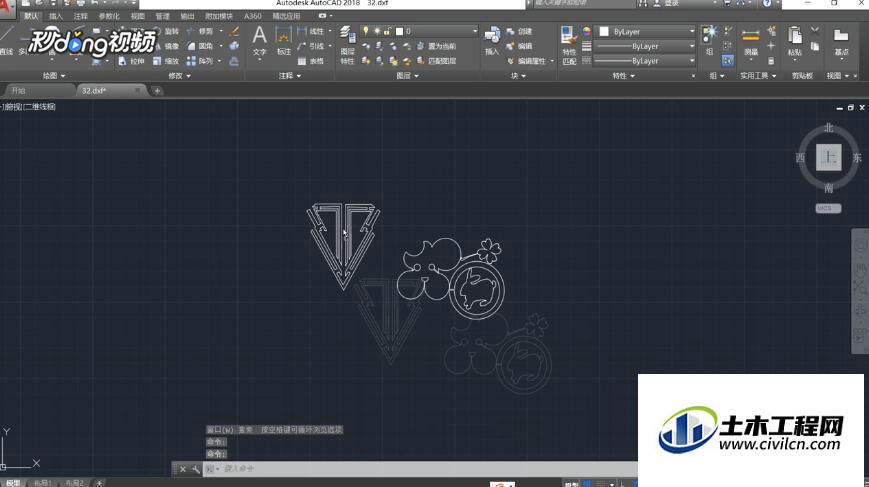Screen dimensions: 869x487
Task: Insert a 表格 table
Action: tap(311, 61)
